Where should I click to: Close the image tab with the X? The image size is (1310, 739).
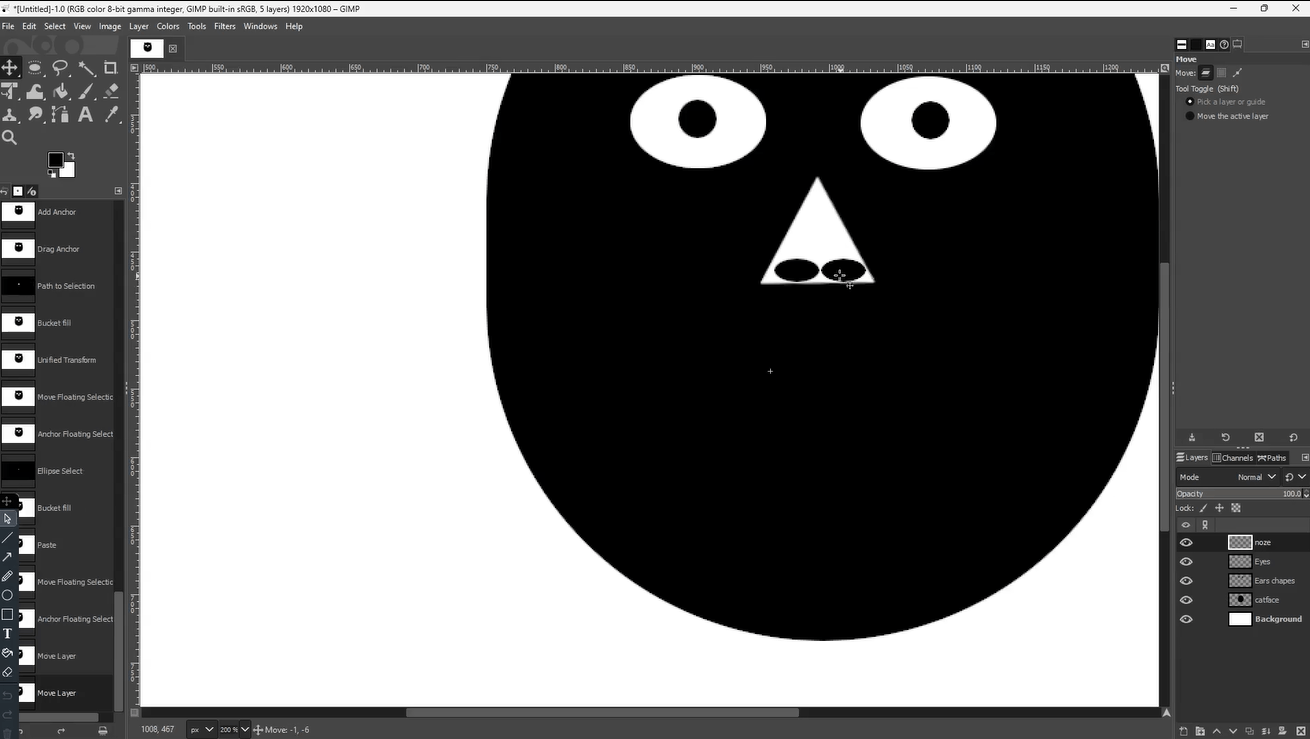tap(172, 48)
